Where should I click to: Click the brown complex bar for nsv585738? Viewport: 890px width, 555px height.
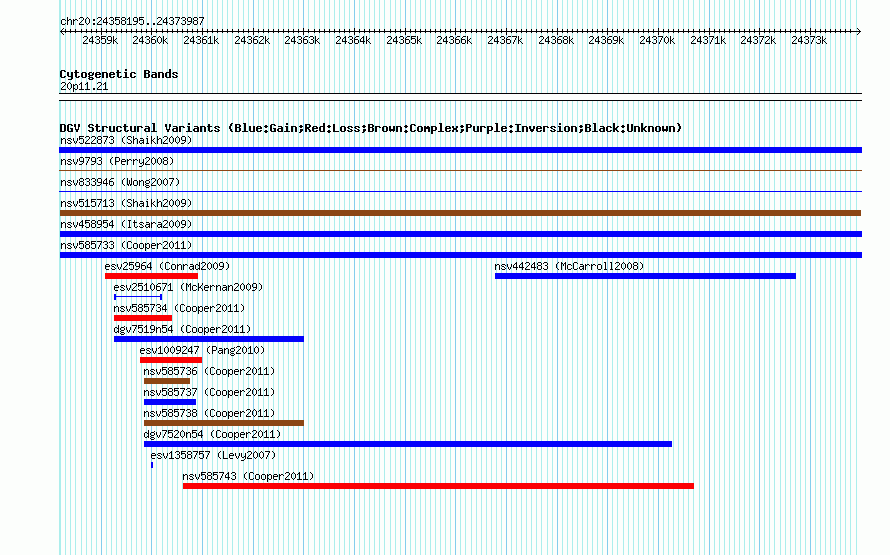tap(224, 423)
